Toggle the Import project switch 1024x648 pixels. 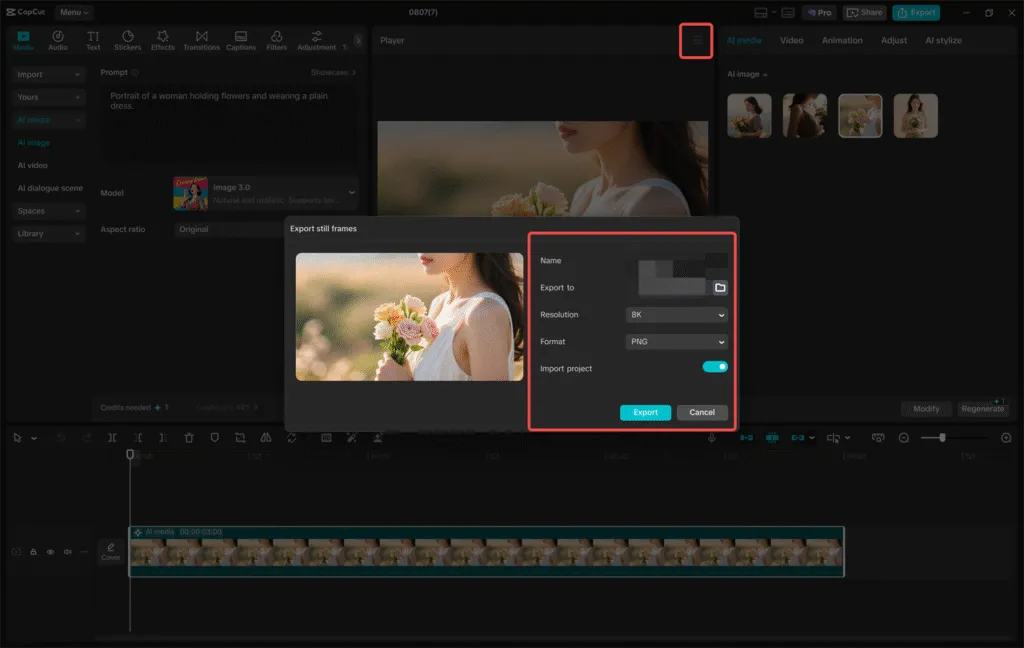(715, 367)
